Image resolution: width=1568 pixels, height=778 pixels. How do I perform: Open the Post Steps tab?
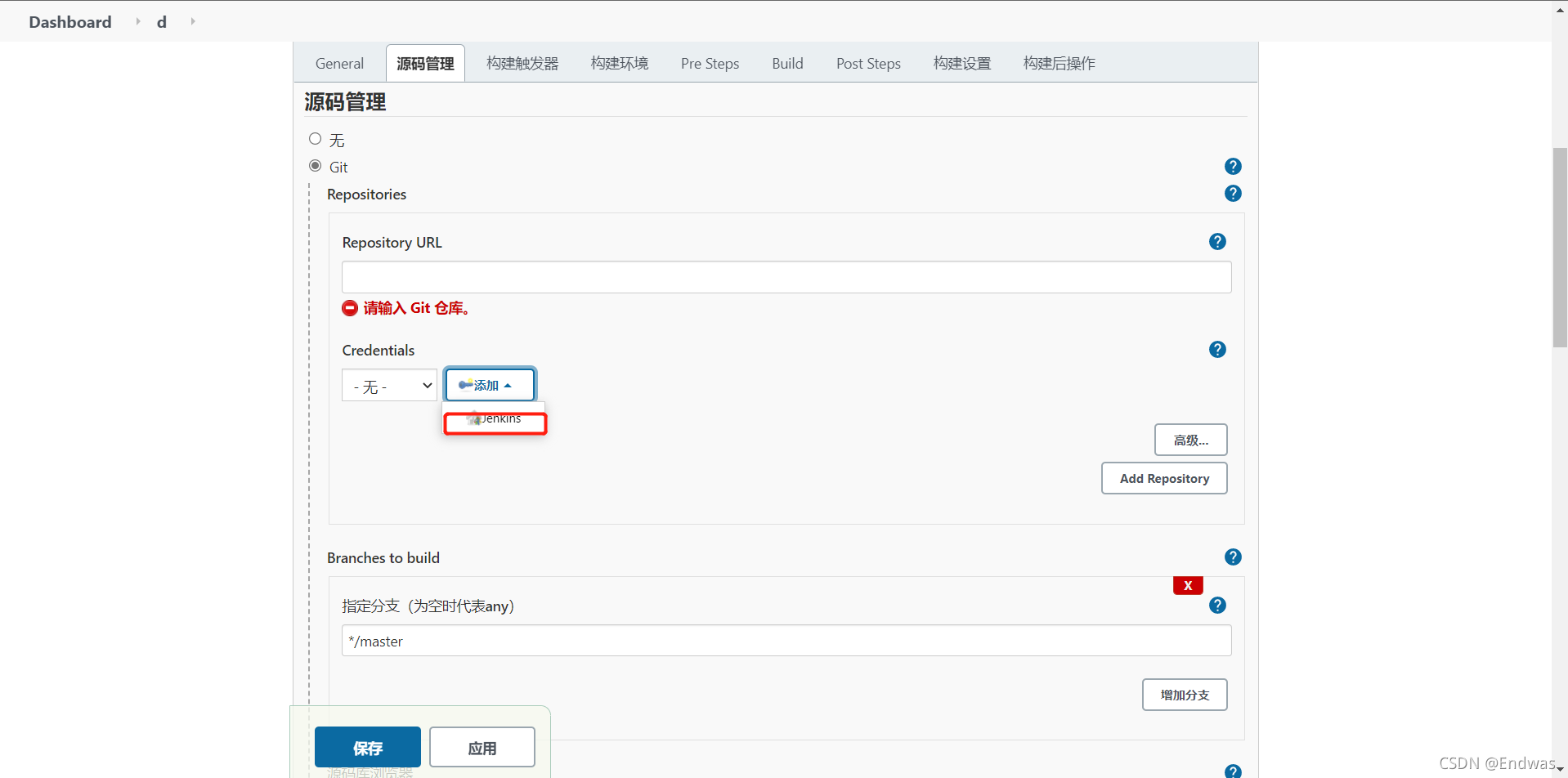(x=868, y=64)
